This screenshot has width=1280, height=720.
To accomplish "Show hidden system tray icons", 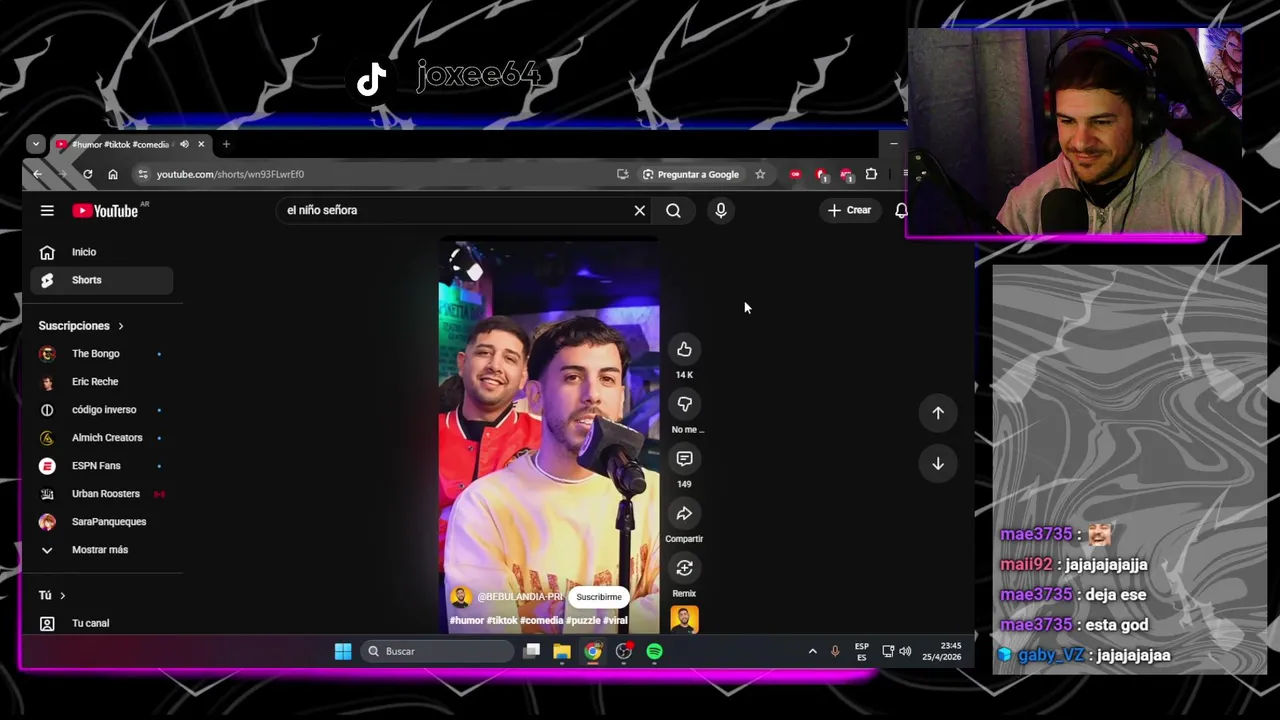I will (812, 651).
